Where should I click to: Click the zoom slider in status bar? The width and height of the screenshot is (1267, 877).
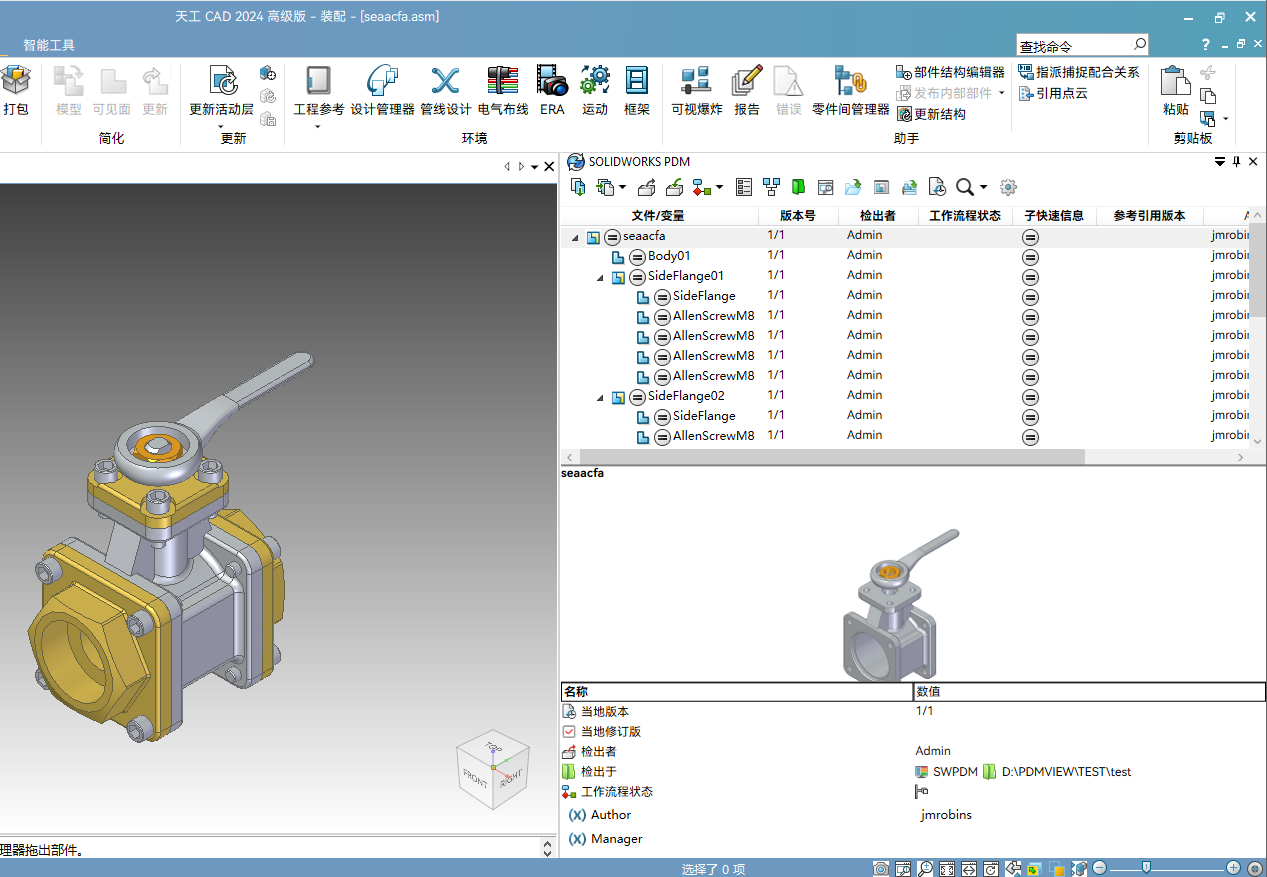pos(1147,867)
